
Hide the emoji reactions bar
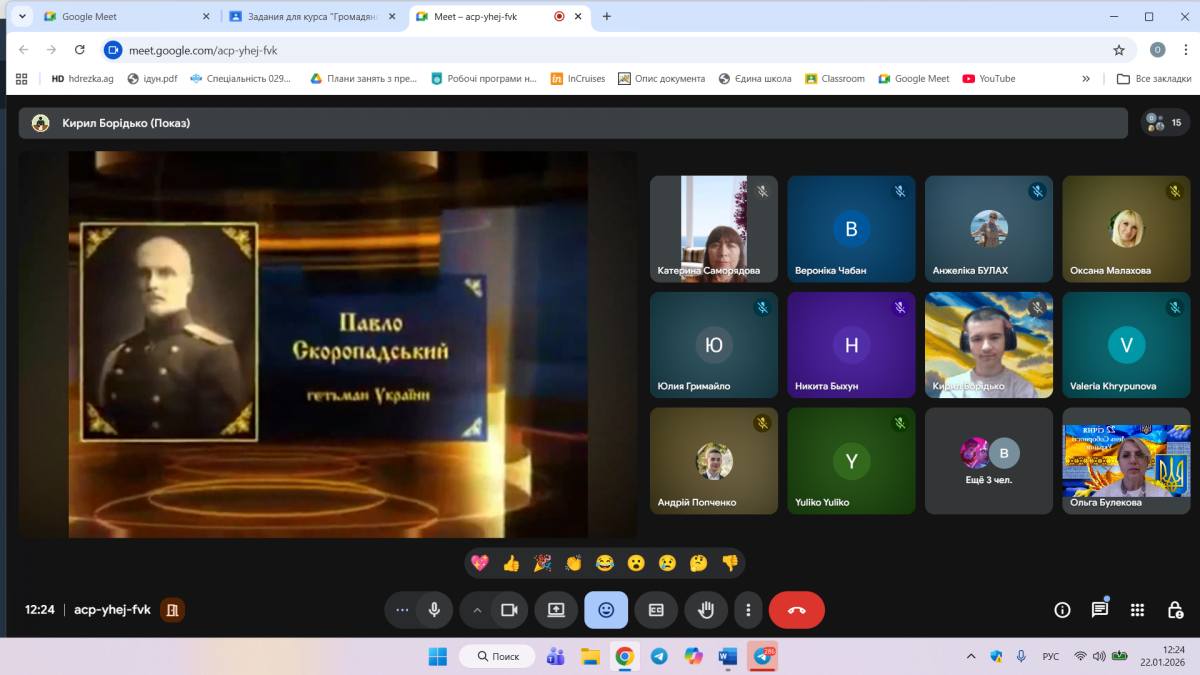coord(606,610)
